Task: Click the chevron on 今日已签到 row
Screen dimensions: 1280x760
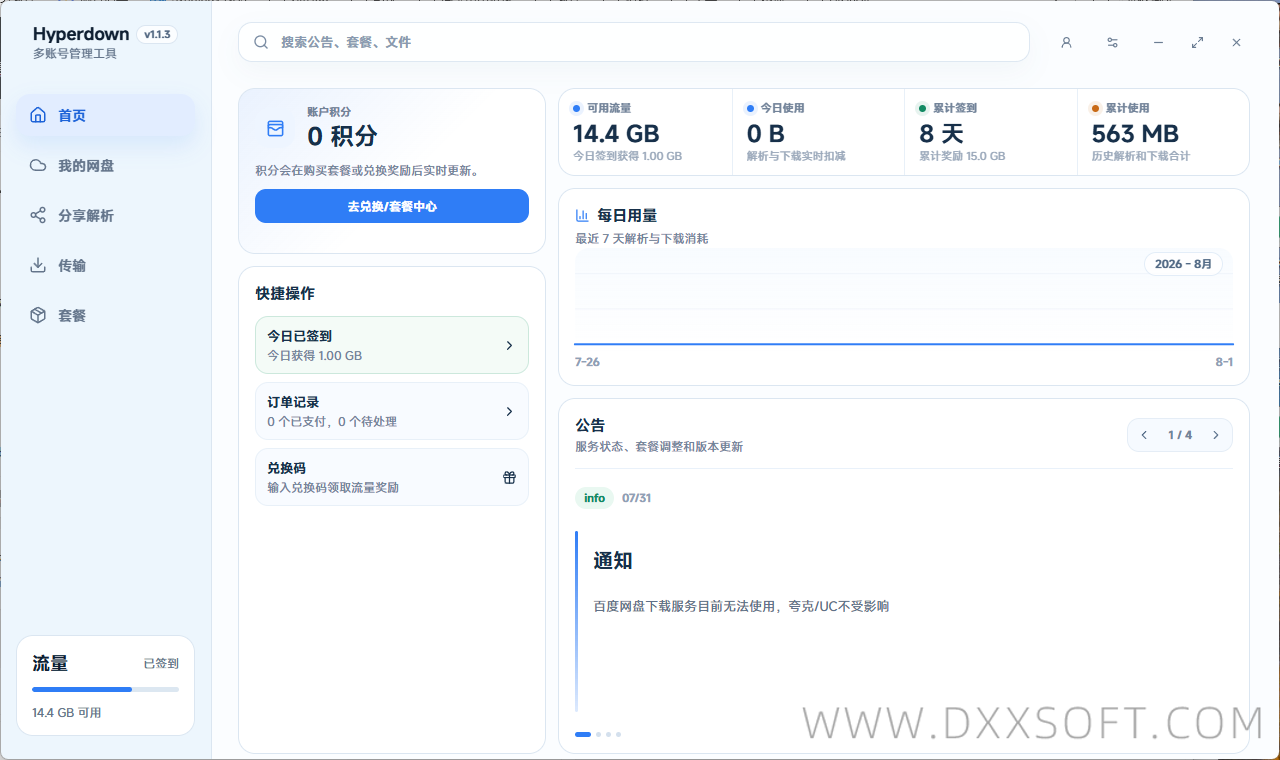Action: coord(509,345)
